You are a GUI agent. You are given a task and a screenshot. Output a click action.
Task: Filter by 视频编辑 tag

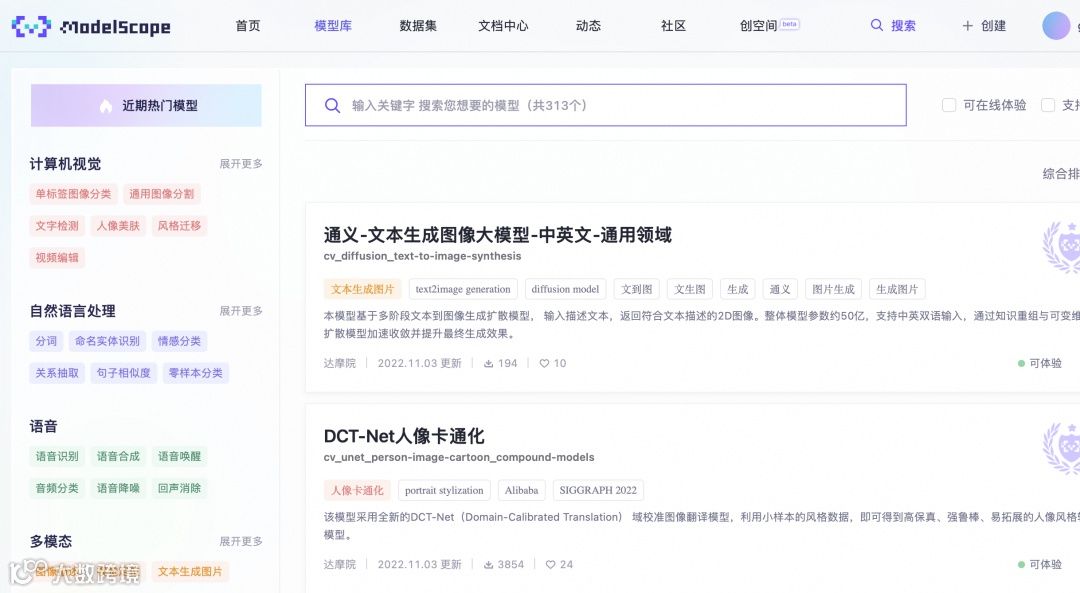(57, 258)
